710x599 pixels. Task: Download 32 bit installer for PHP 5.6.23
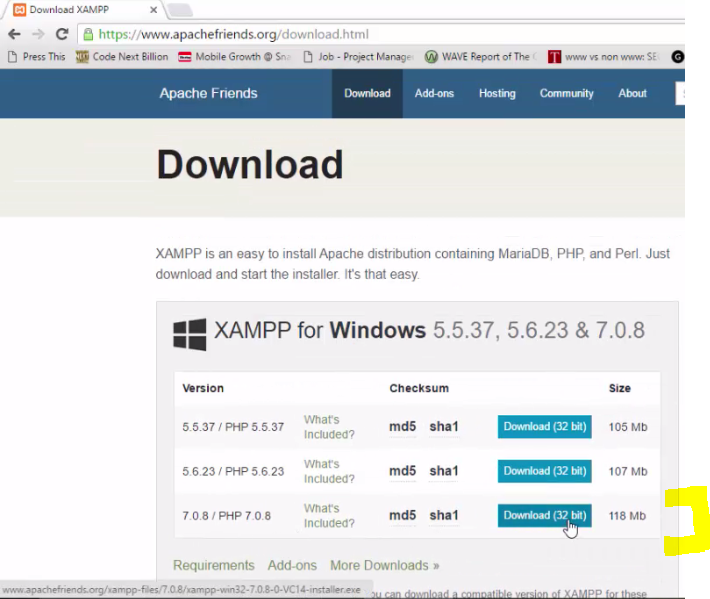[x=545, y=471]
